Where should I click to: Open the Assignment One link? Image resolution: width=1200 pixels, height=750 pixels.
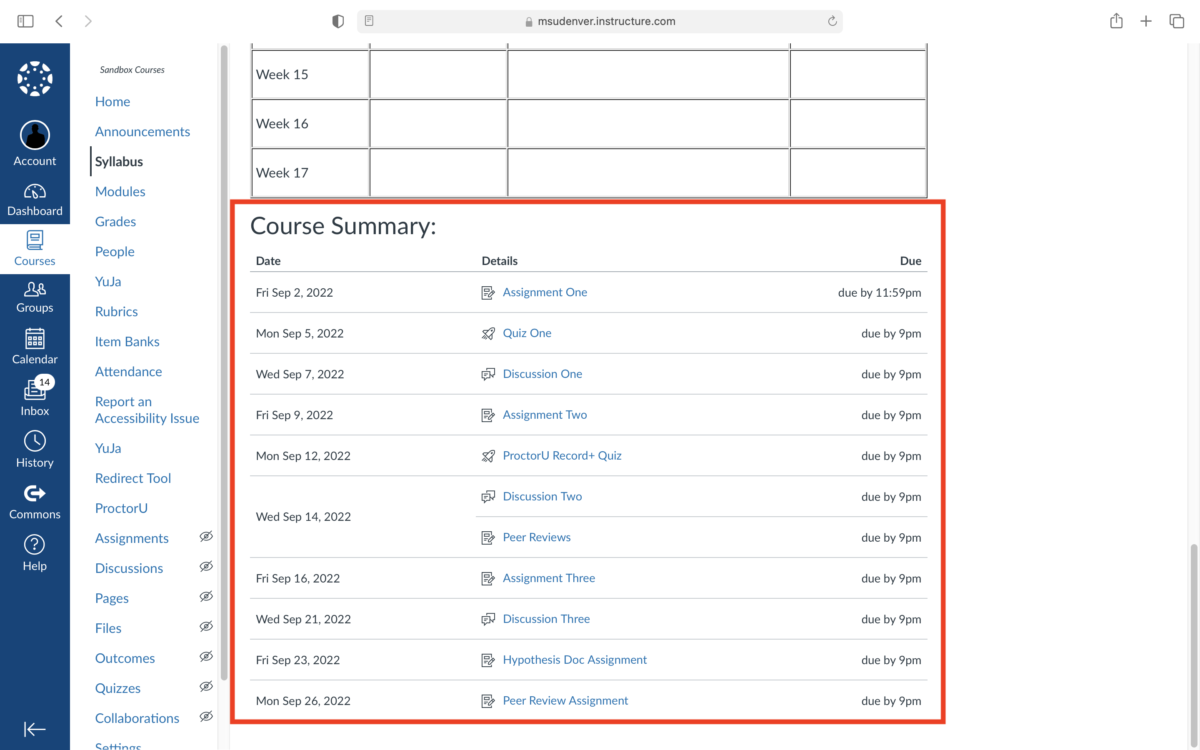[545, 292]
